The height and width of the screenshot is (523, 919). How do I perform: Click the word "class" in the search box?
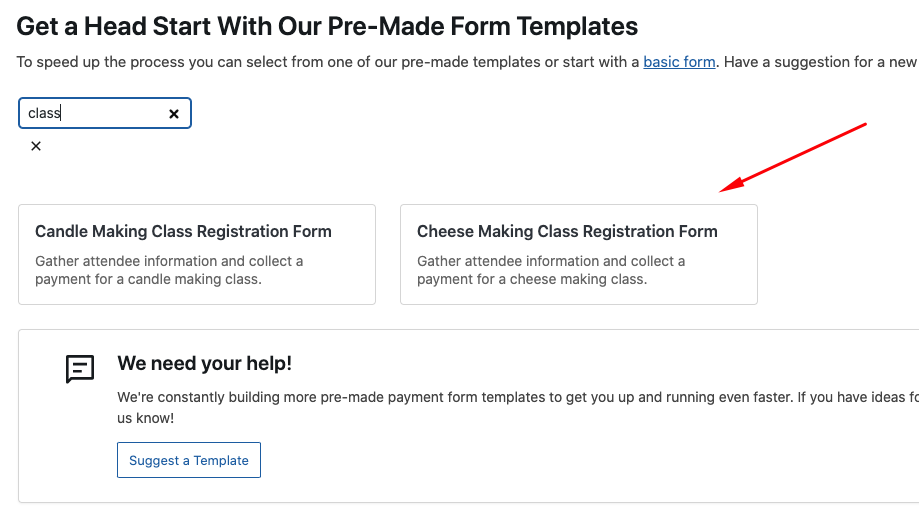[44, 114]
